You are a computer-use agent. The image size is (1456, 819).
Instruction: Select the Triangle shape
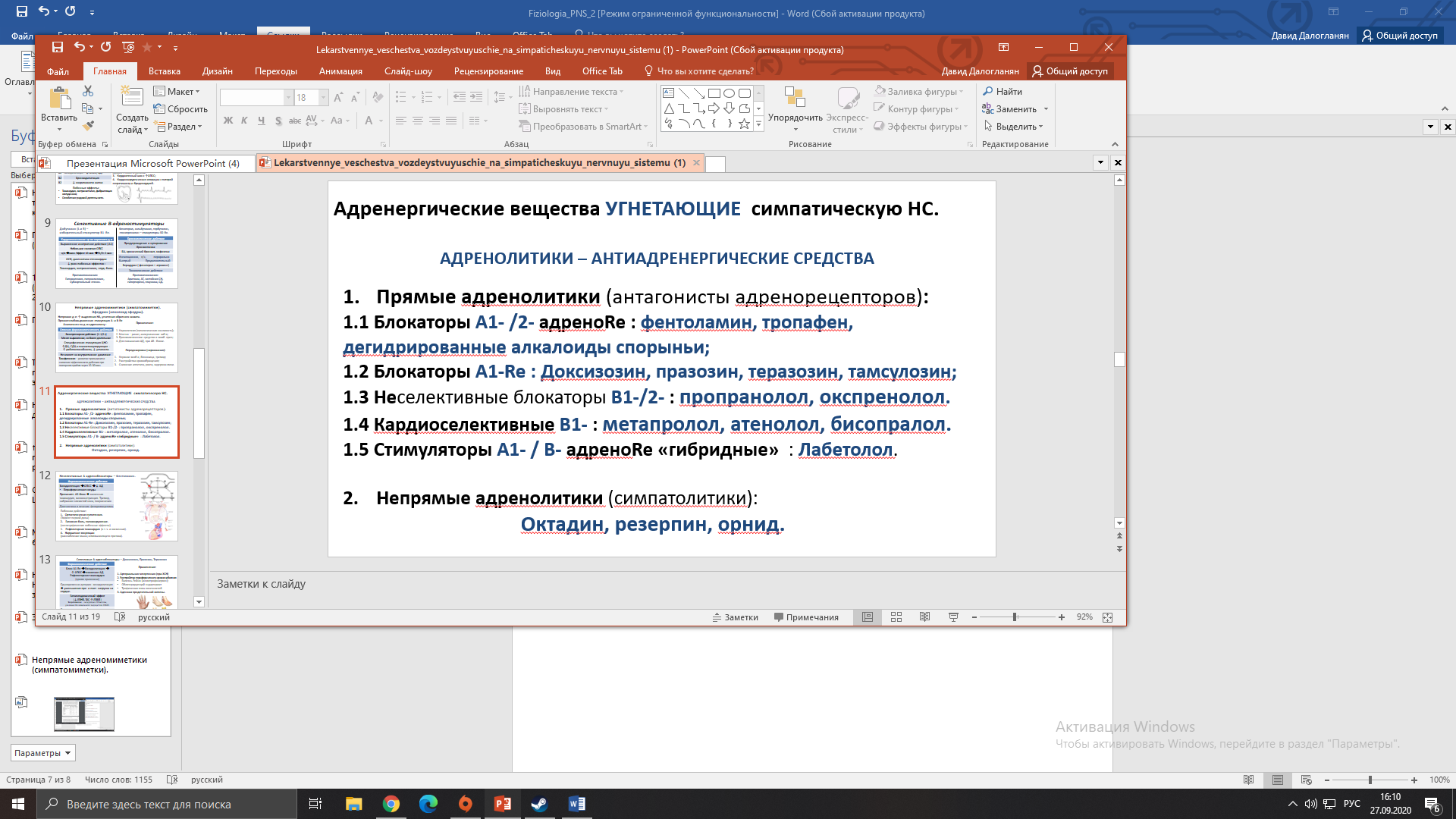[668, 108]
